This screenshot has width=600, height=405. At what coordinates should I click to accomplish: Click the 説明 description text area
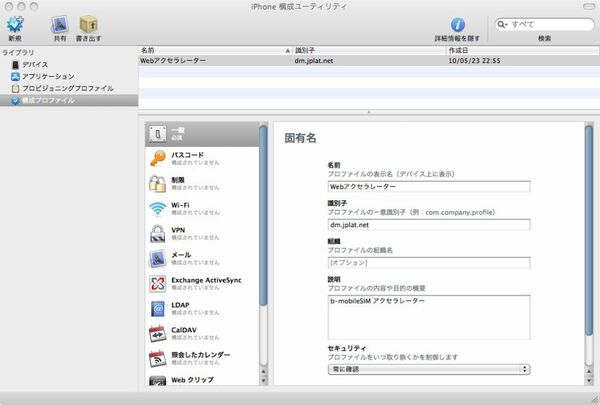click(x=429, y=317)
